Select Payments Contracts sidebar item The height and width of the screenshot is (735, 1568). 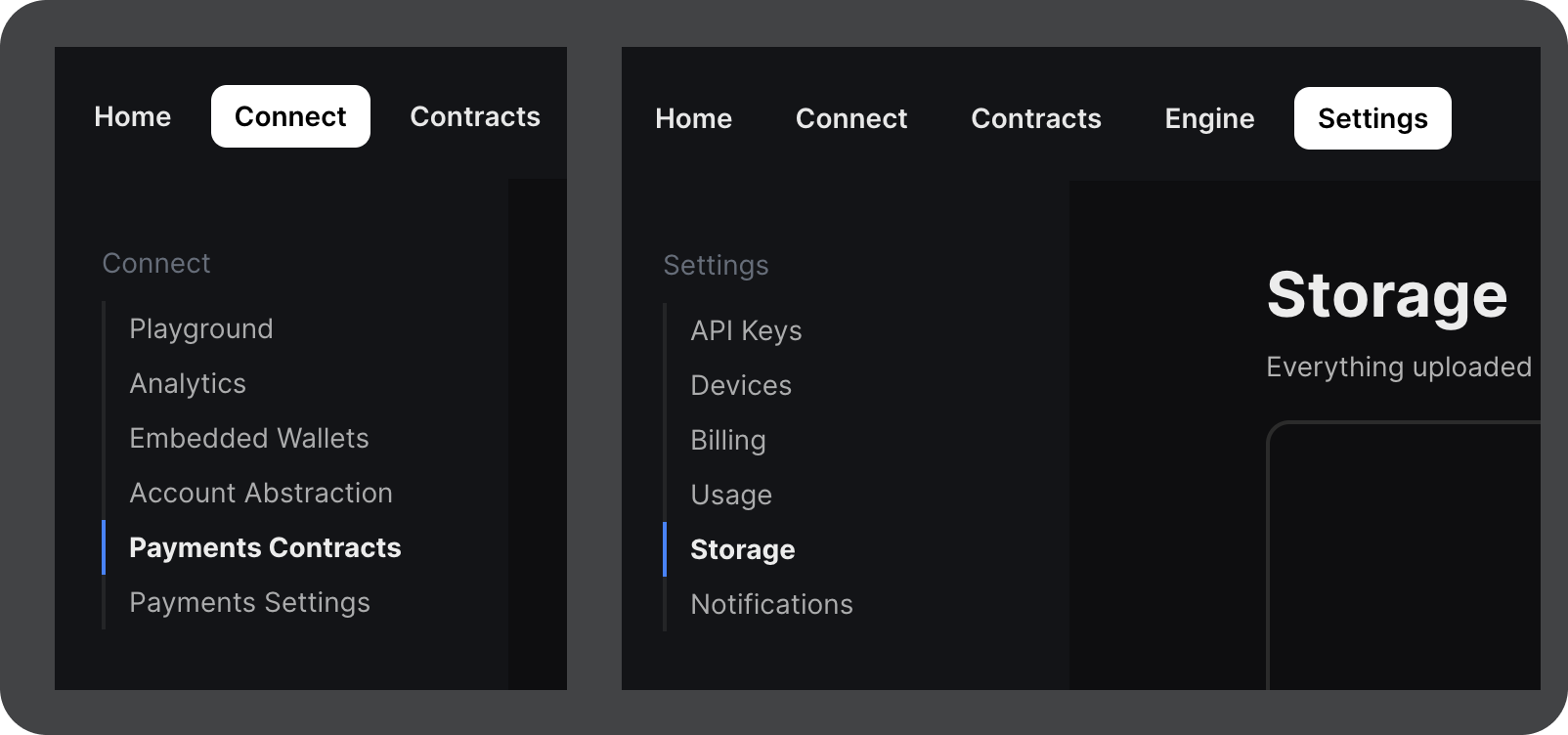pyautogui.click(x=265, y=547)
